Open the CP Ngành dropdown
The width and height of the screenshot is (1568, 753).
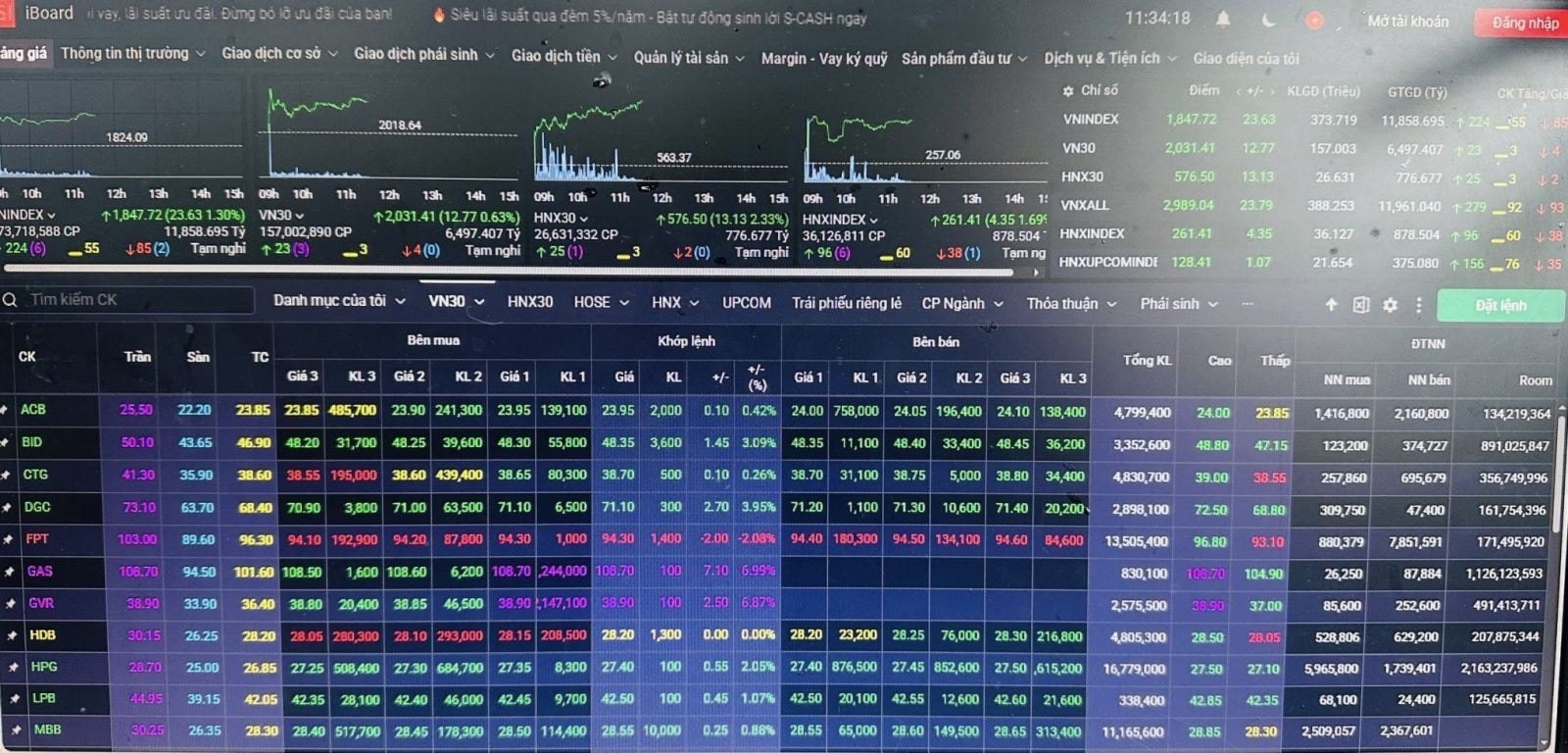click(x=999, y=304)
